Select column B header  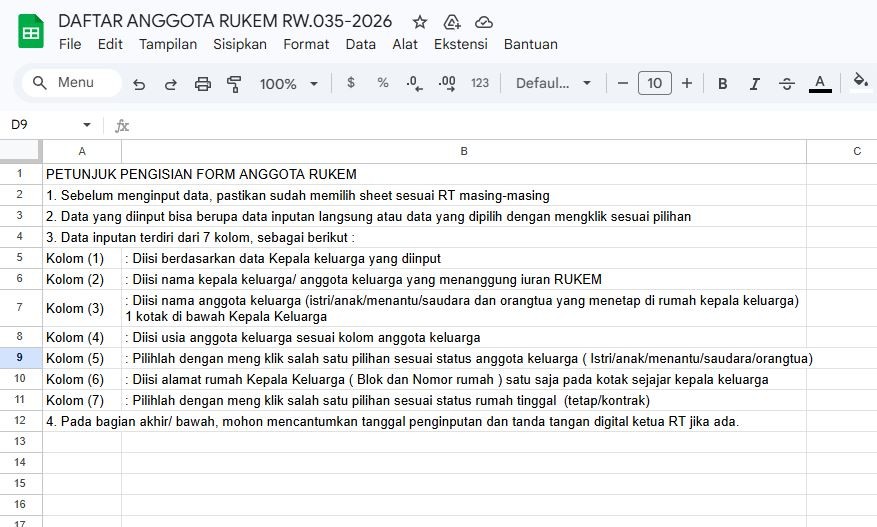464,152
